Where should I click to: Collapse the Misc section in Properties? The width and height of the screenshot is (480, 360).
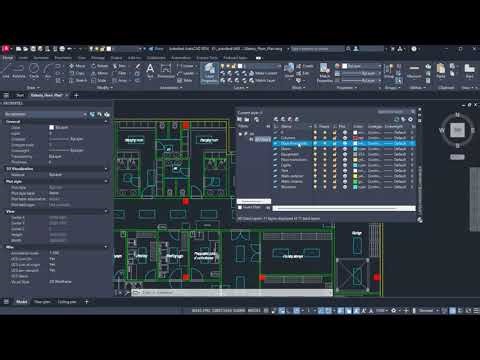[106, 247]
